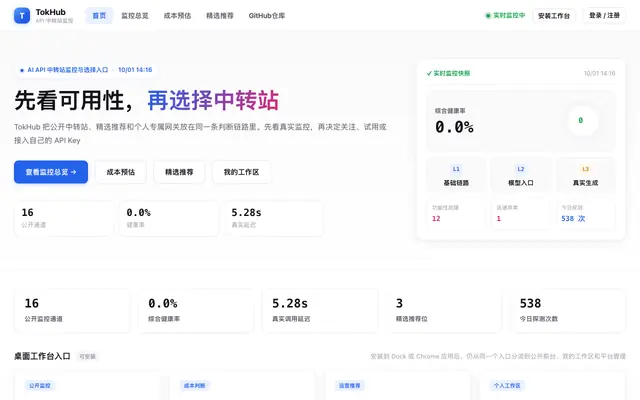Screen dimensions: 640x400
Task: Click the 精选推荐 button below the headline
Action: 179,172
